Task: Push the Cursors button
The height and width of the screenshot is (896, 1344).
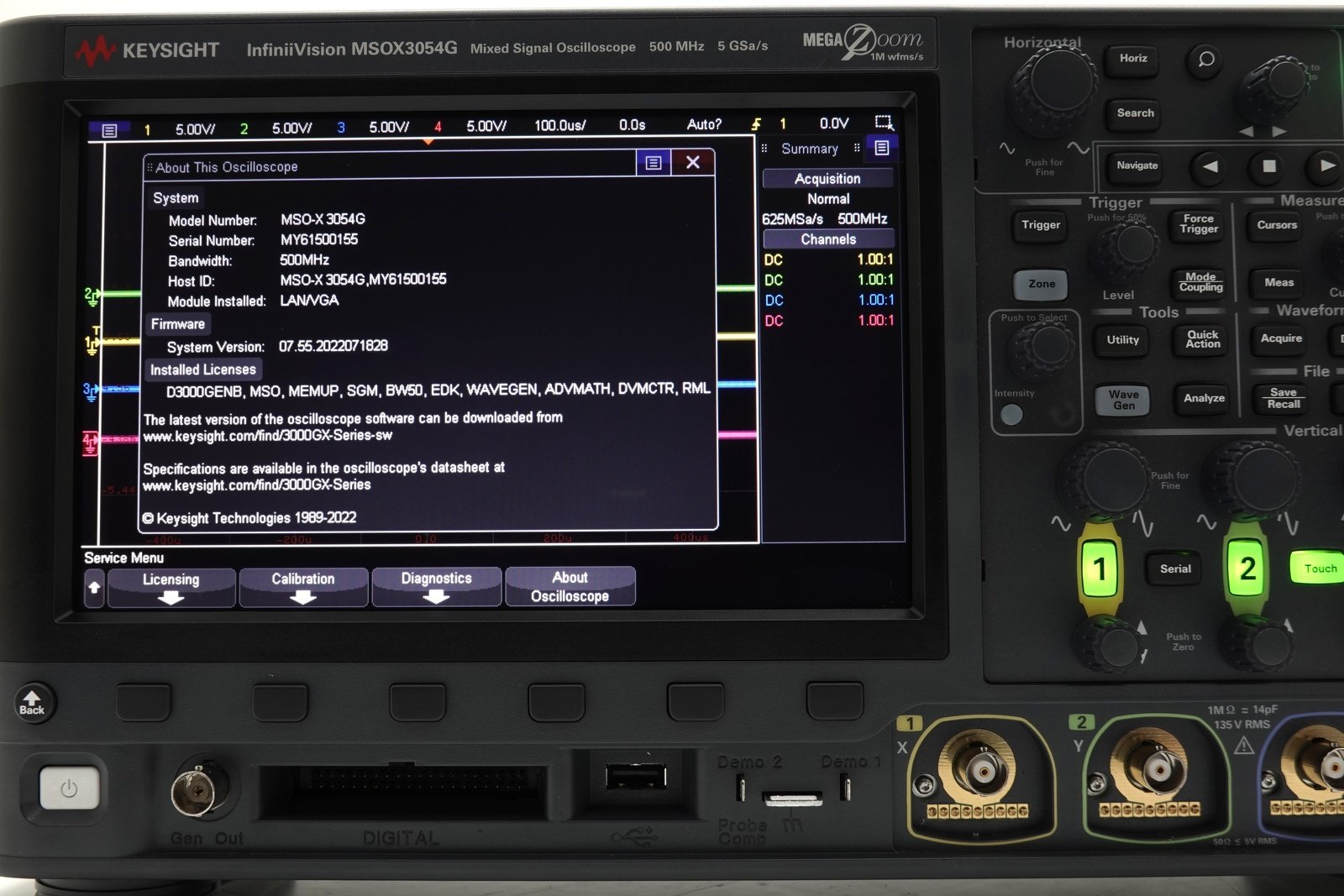Action: [x=1277, y=225]
